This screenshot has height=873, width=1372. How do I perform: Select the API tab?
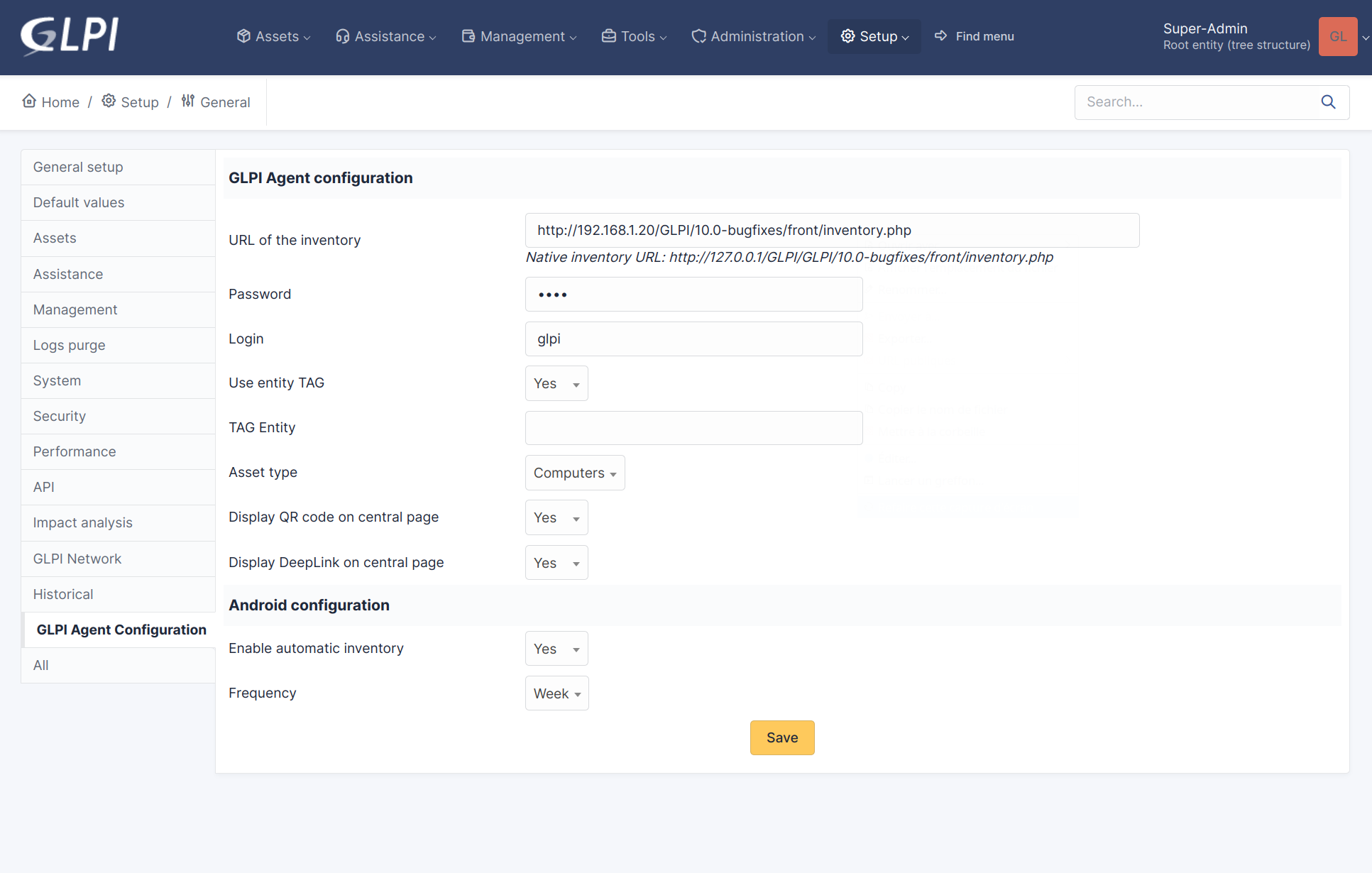[118, 487]
